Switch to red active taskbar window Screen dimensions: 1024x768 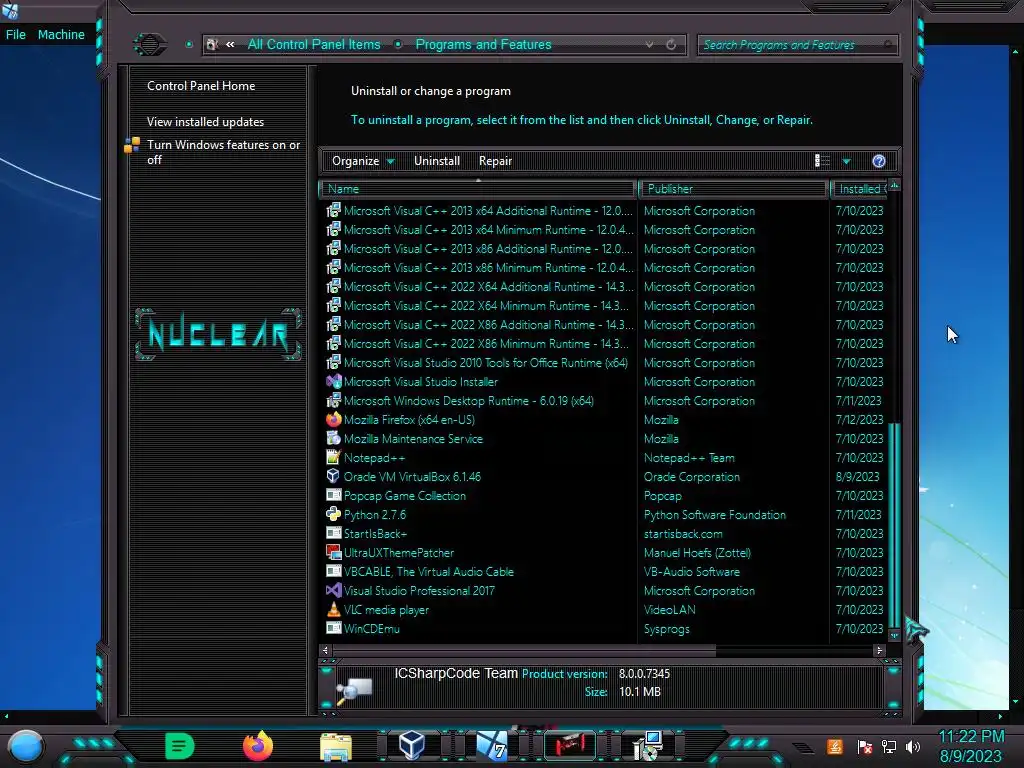tap(569, 745)
